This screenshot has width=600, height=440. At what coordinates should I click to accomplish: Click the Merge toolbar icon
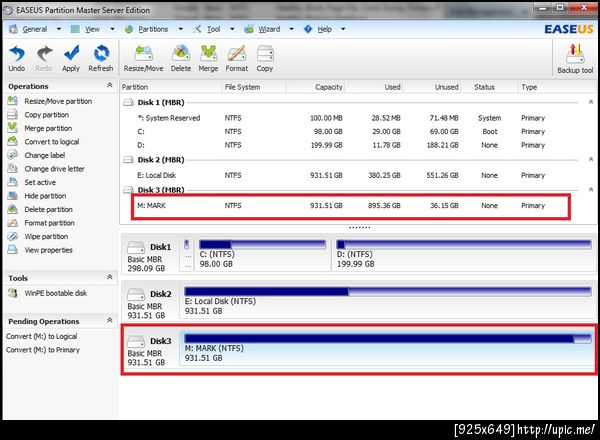(x=209, y=53)
